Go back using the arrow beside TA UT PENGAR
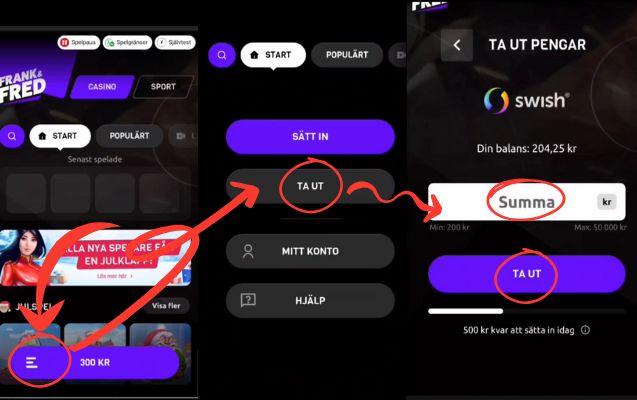637x400 pixels. tap(457, 45)
